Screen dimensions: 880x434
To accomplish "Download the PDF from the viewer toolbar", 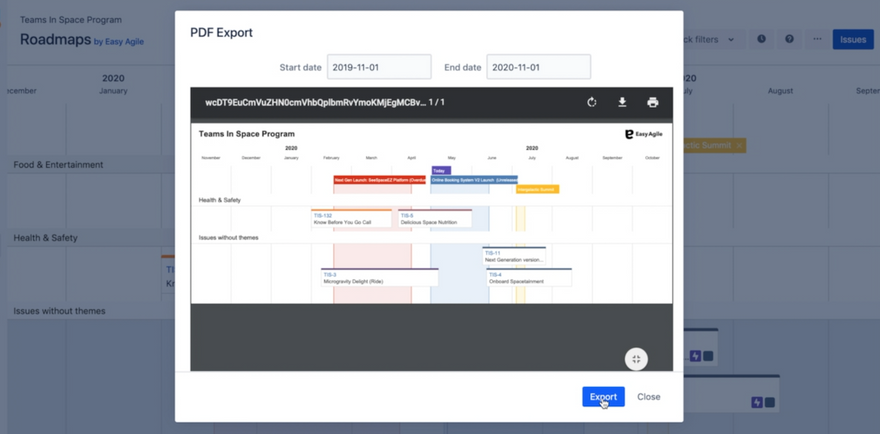I will [622, 102].
